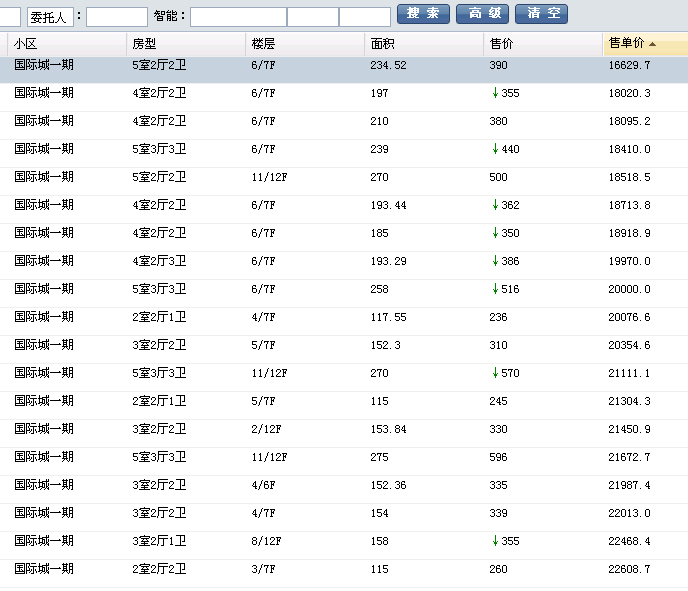Viewport: 688px width, 591px height.
Task: Click the area value 234.52
Action: tap(388, 65)
